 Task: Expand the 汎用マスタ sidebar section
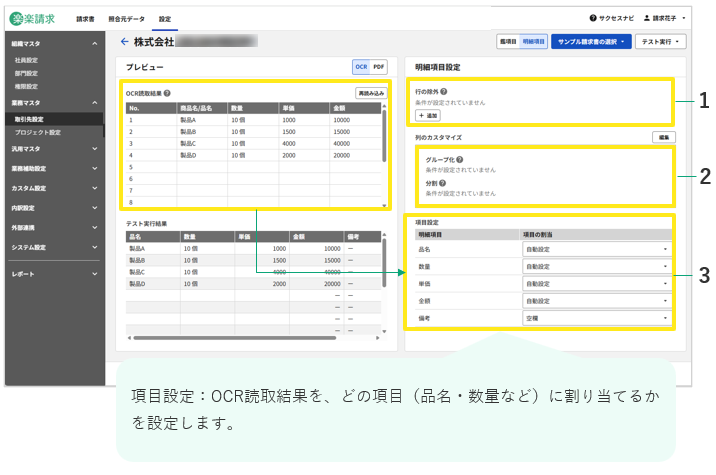click(x=95, y=149)
